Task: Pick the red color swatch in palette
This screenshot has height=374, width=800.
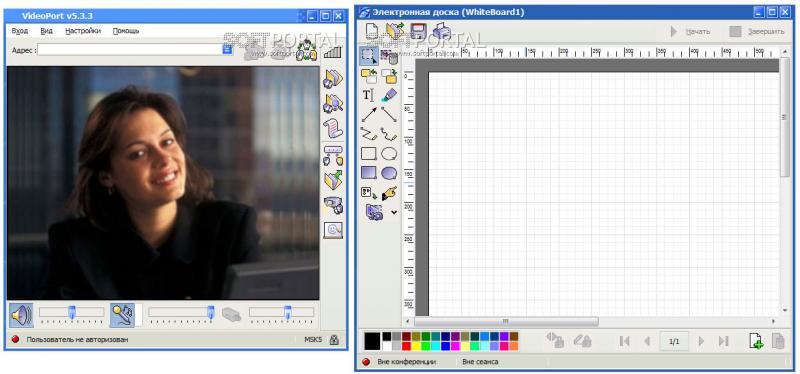Action: [406, 346]
